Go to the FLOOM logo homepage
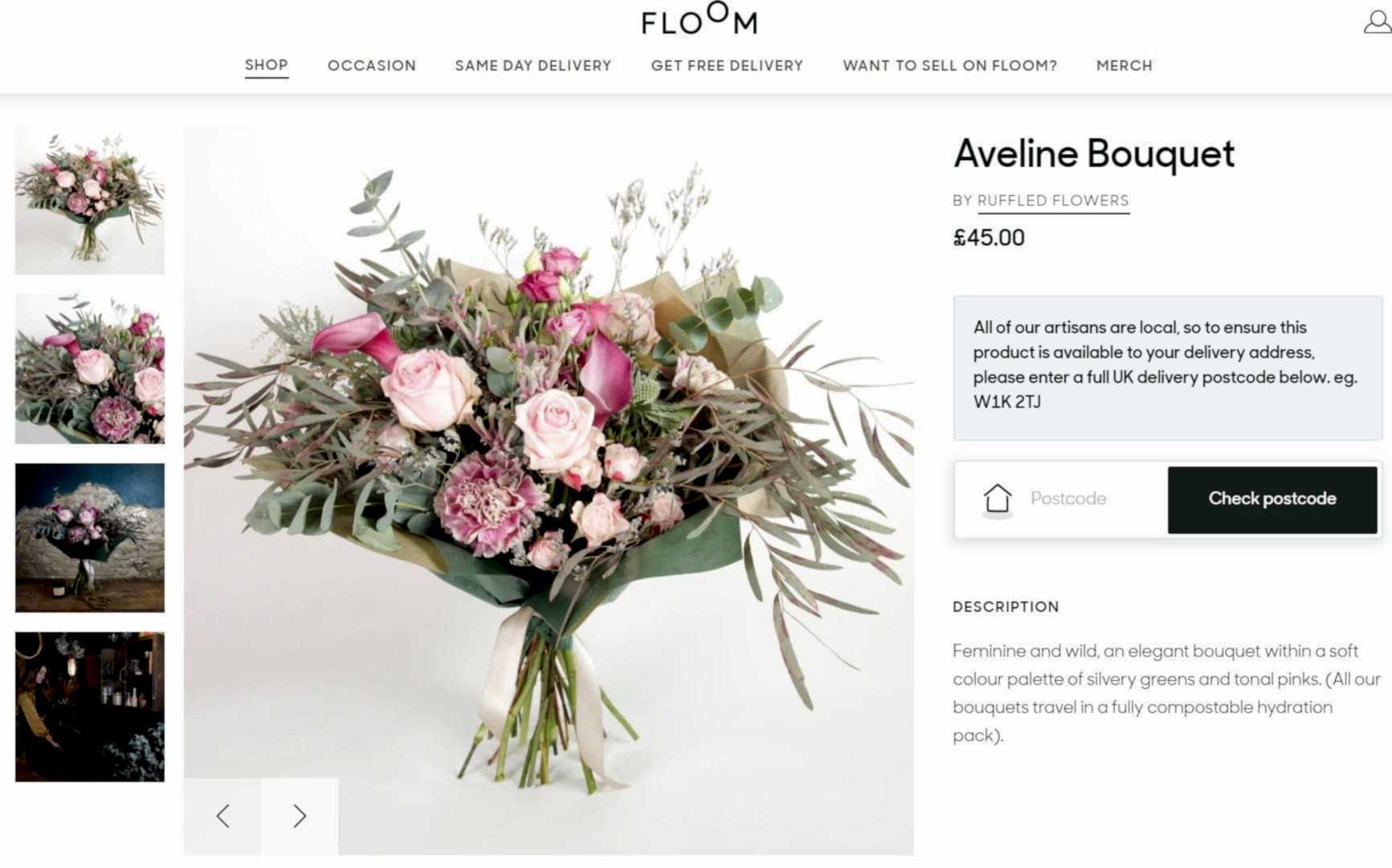 pos(699,19)
